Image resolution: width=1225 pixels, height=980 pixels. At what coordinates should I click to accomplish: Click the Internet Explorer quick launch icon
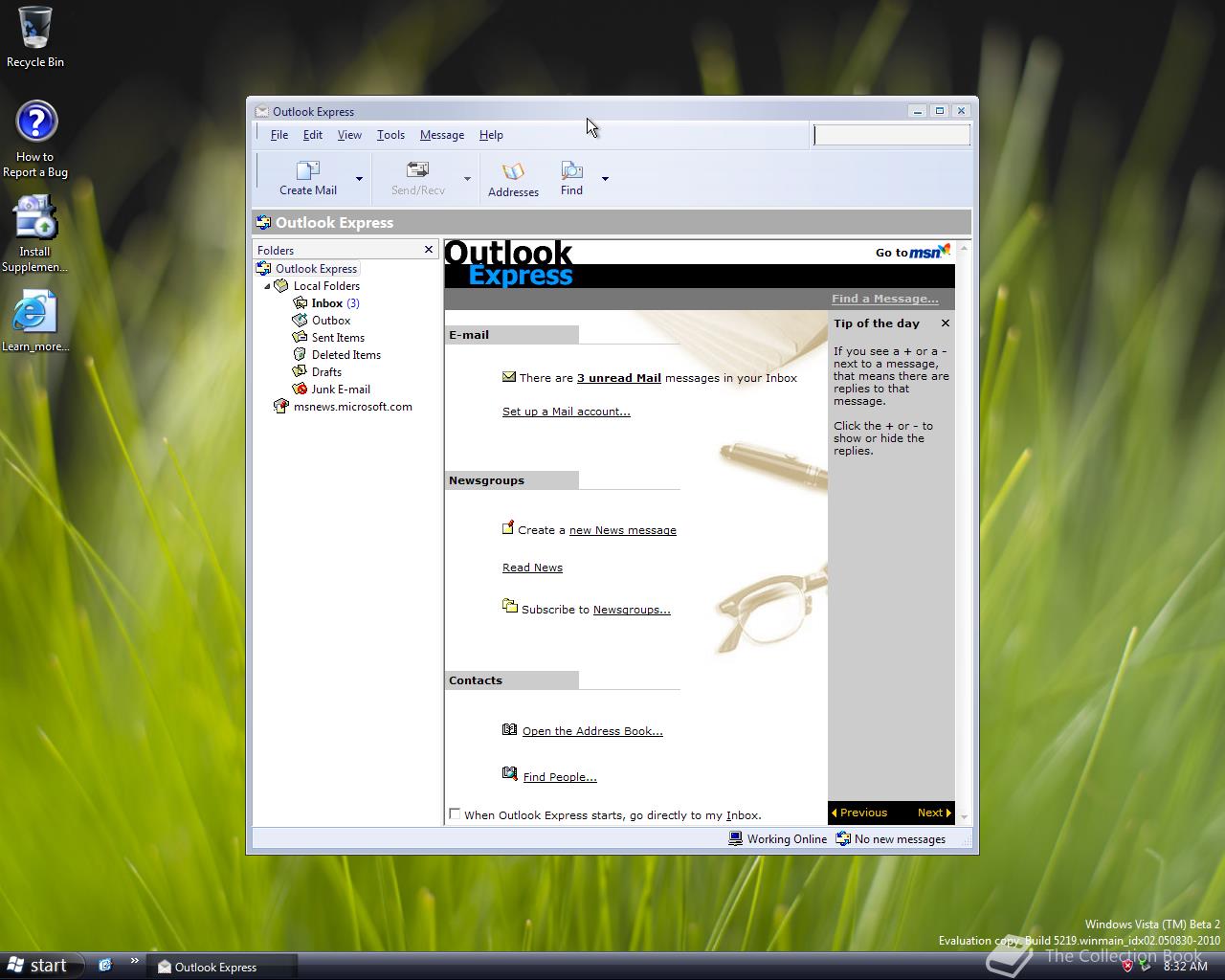tap(105, 966)
